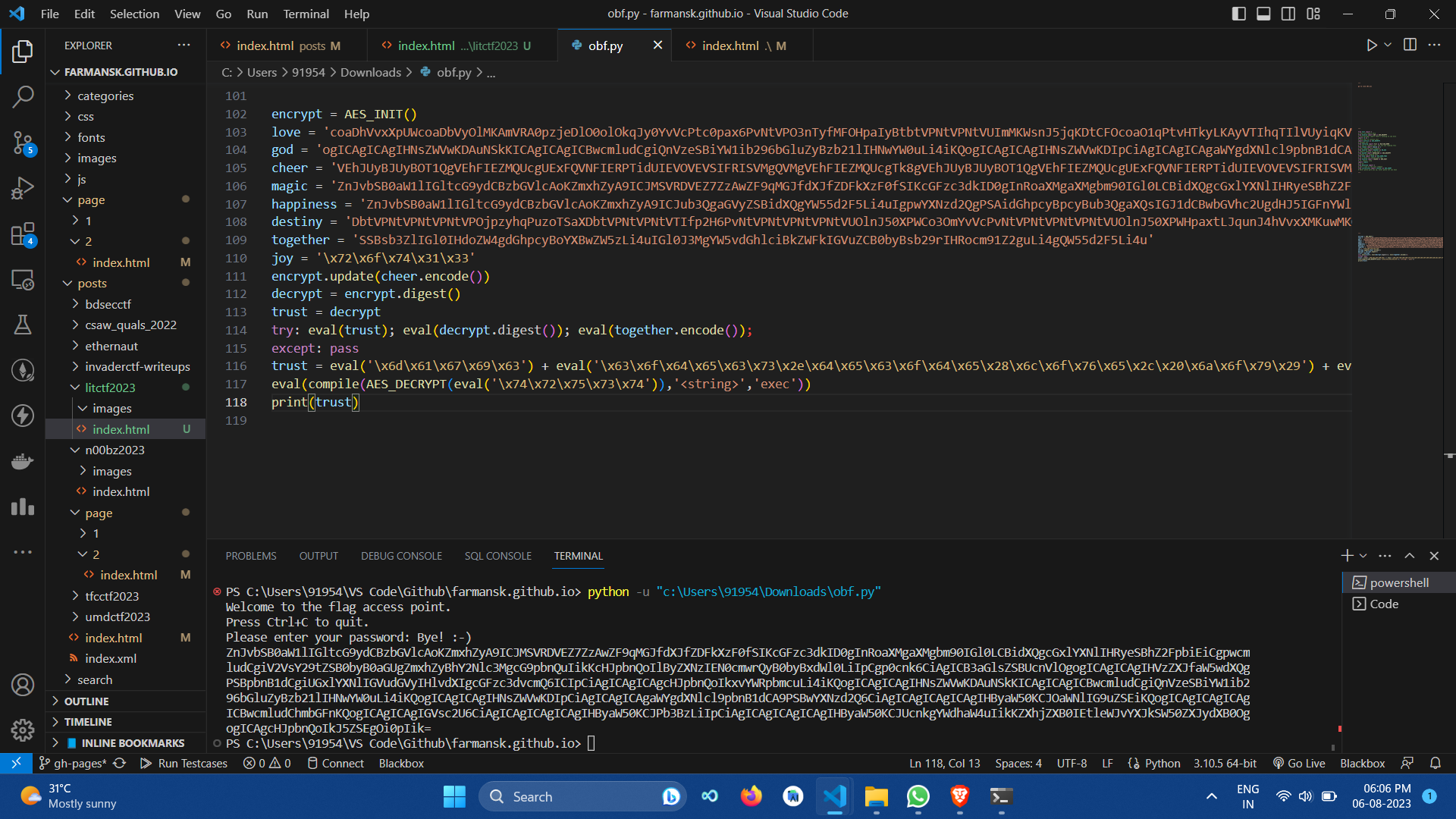Open the Terminal menu
The image size is (1456, 819).
coord(306,14)
